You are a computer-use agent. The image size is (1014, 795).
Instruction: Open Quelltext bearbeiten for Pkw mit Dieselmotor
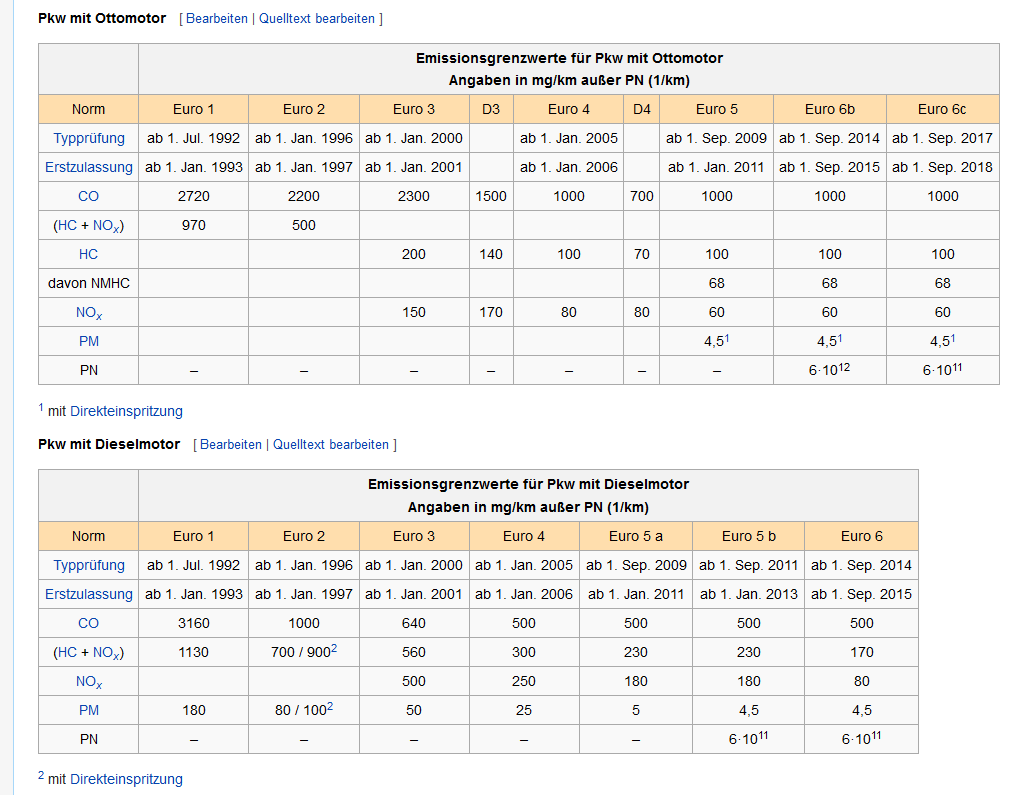(331, 444)
